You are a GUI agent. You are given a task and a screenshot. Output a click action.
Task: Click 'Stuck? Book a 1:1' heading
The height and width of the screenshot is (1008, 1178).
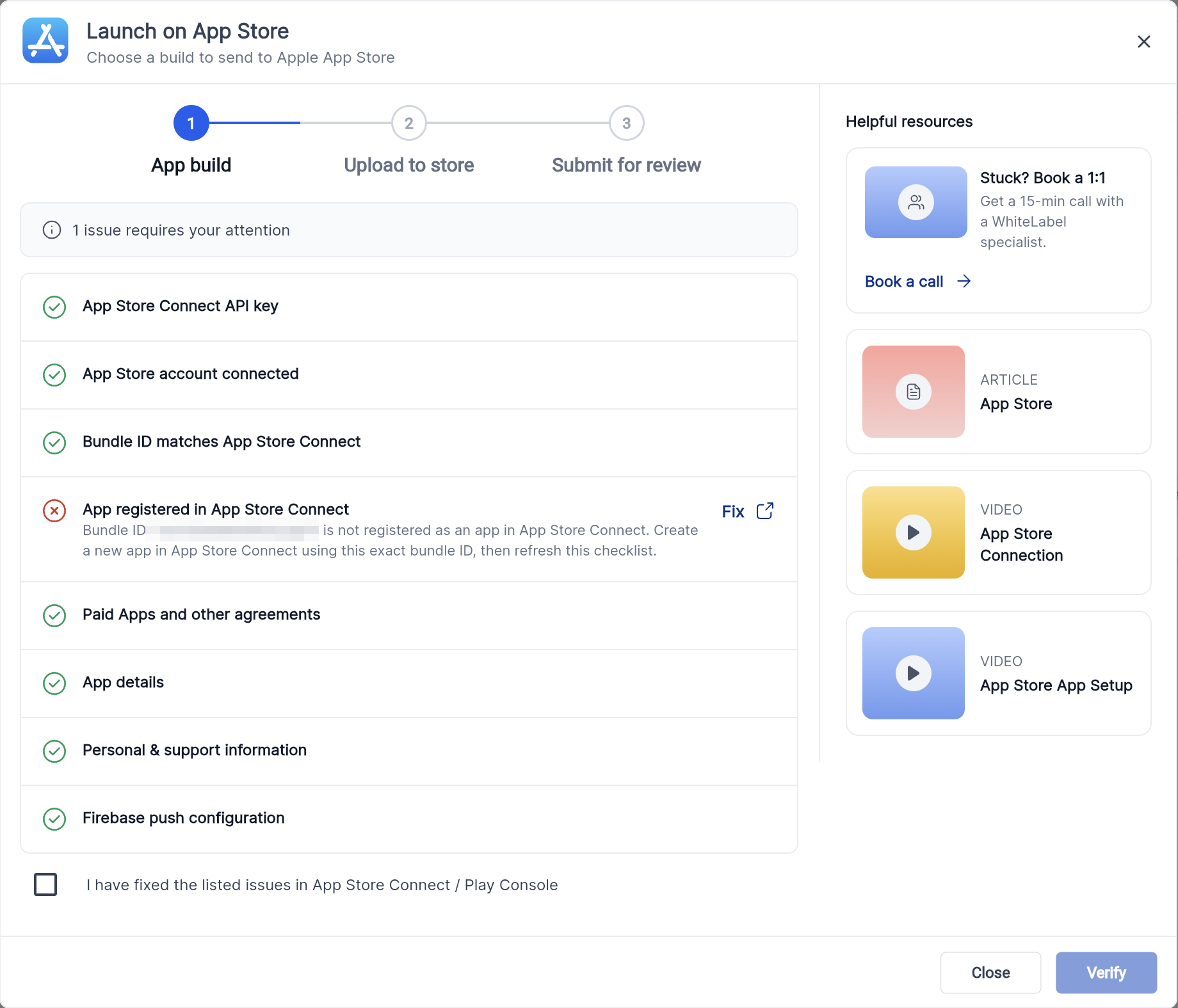(x=1043, y=178)
